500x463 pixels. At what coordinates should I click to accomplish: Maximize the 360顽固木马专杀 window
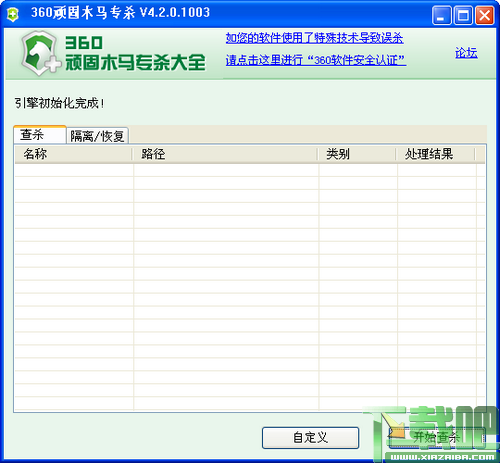click(x=463, y=15)
